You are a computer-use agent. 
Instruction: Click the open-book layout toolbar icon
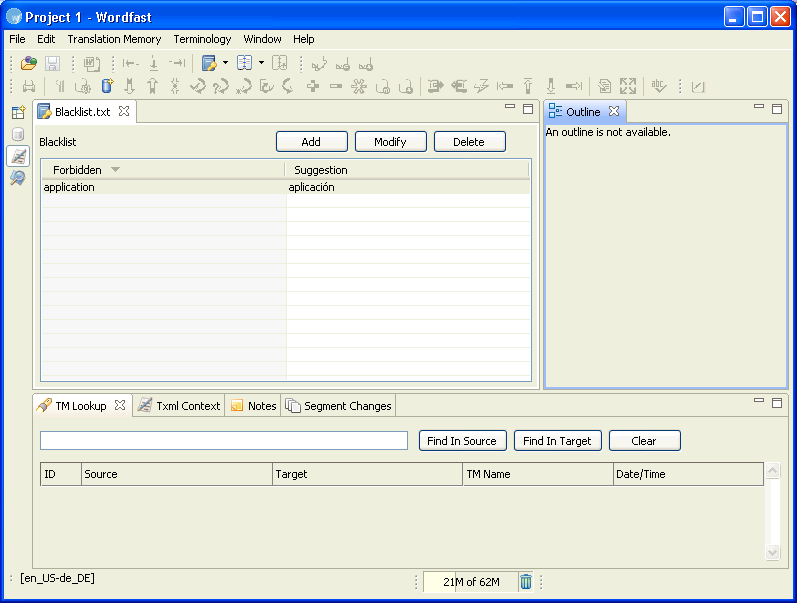244,63
